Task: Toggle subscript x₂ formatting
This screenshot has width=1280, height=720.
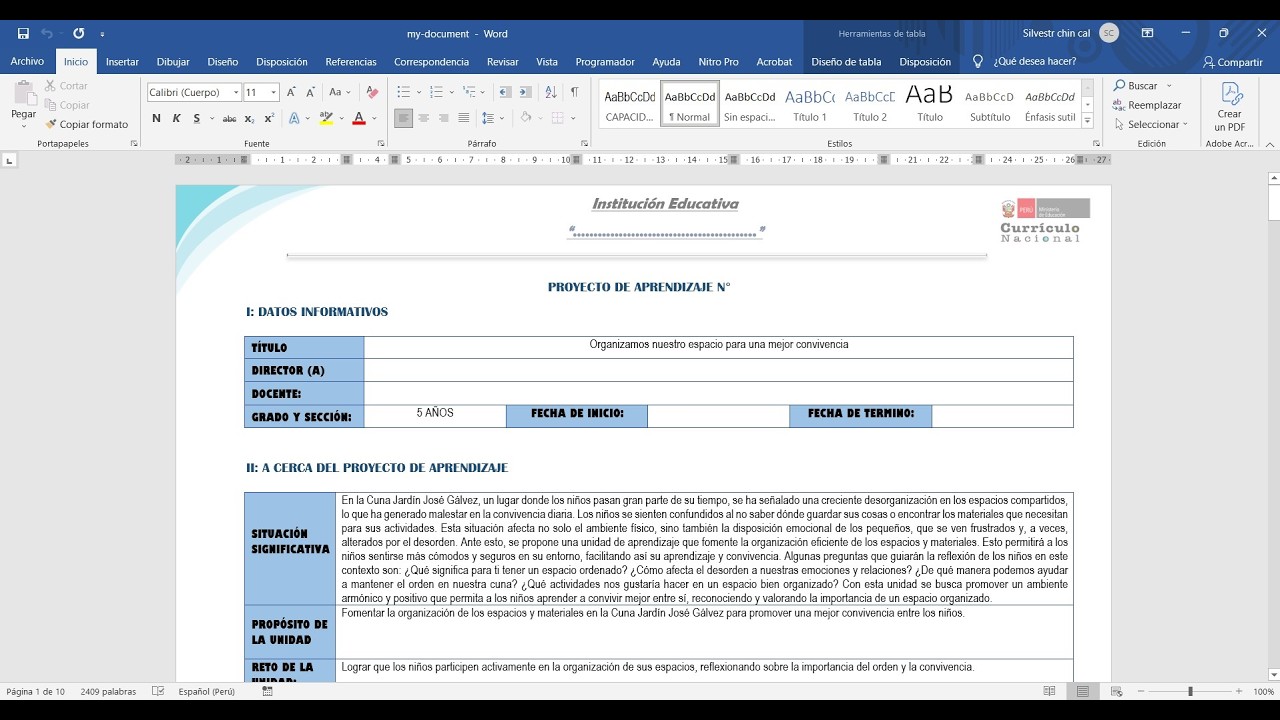Action: 250,118
